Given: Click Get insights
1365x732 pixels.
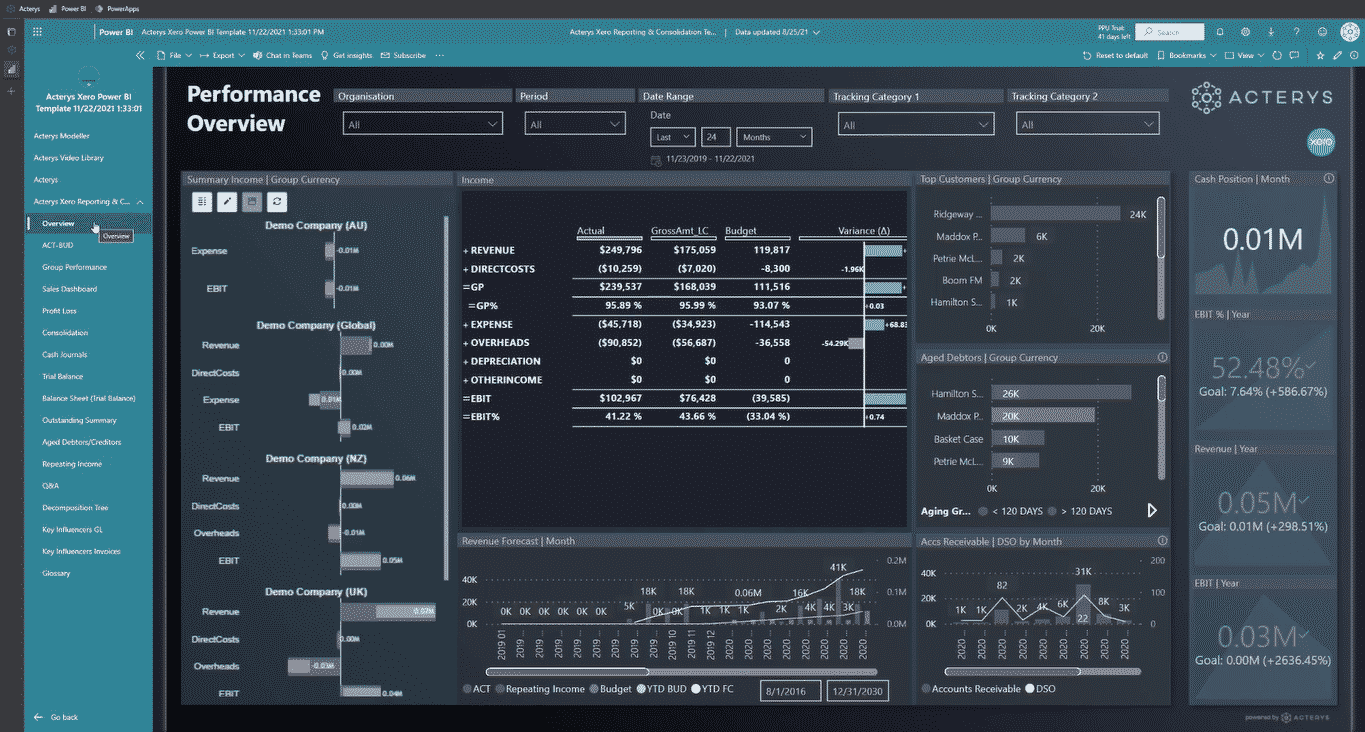Looking at the screenshot, I should pyautogui.click(x=346, y=56).
